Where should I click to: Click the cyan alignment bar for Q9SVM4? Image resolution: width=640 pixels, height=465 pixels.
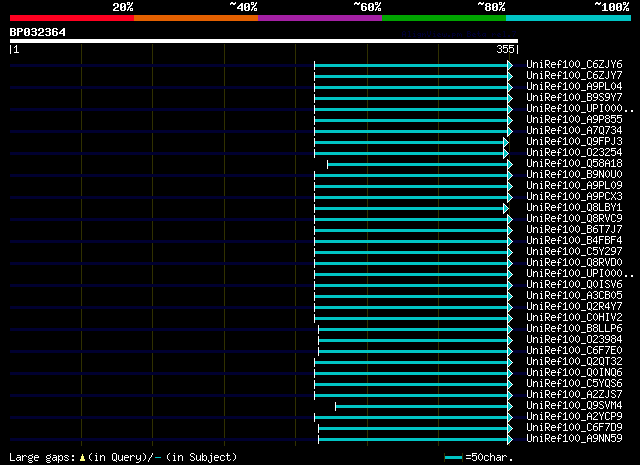pyautogui.click(x=422, y=407)
